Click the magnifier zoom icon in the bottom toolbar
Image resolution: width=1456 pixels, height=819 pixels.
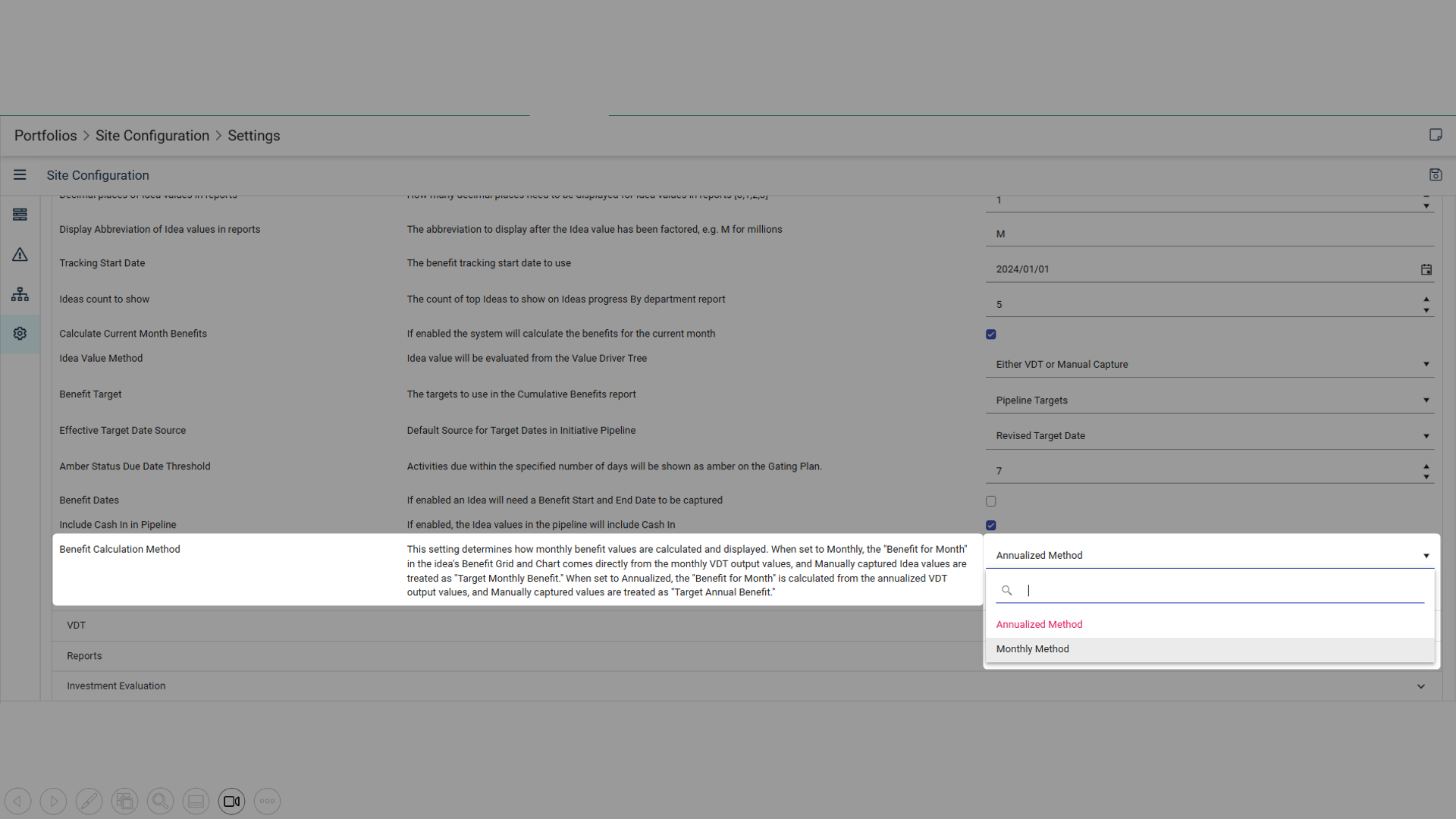(x=160, y=801)
